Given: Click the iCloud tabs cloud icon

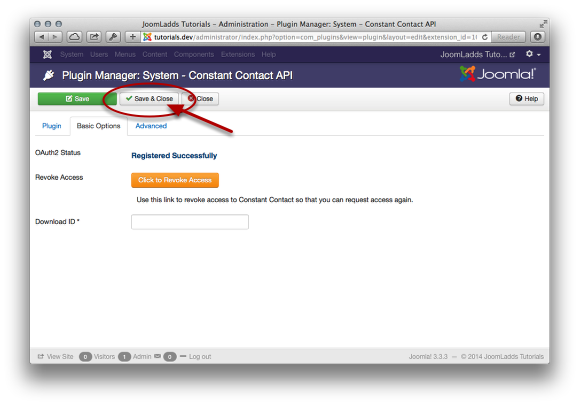Looking at the screenshot, I should 74,37.
